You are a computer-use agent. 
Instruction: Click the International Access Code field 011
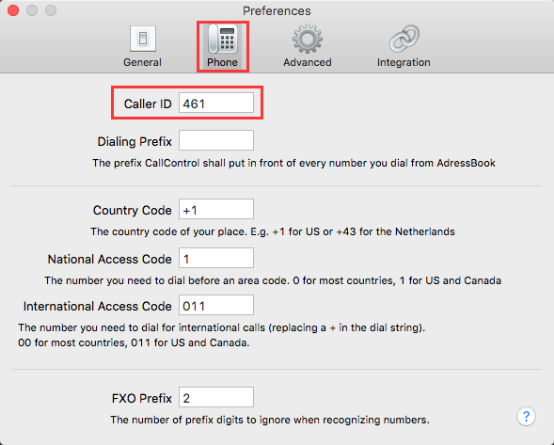[216, 305]
